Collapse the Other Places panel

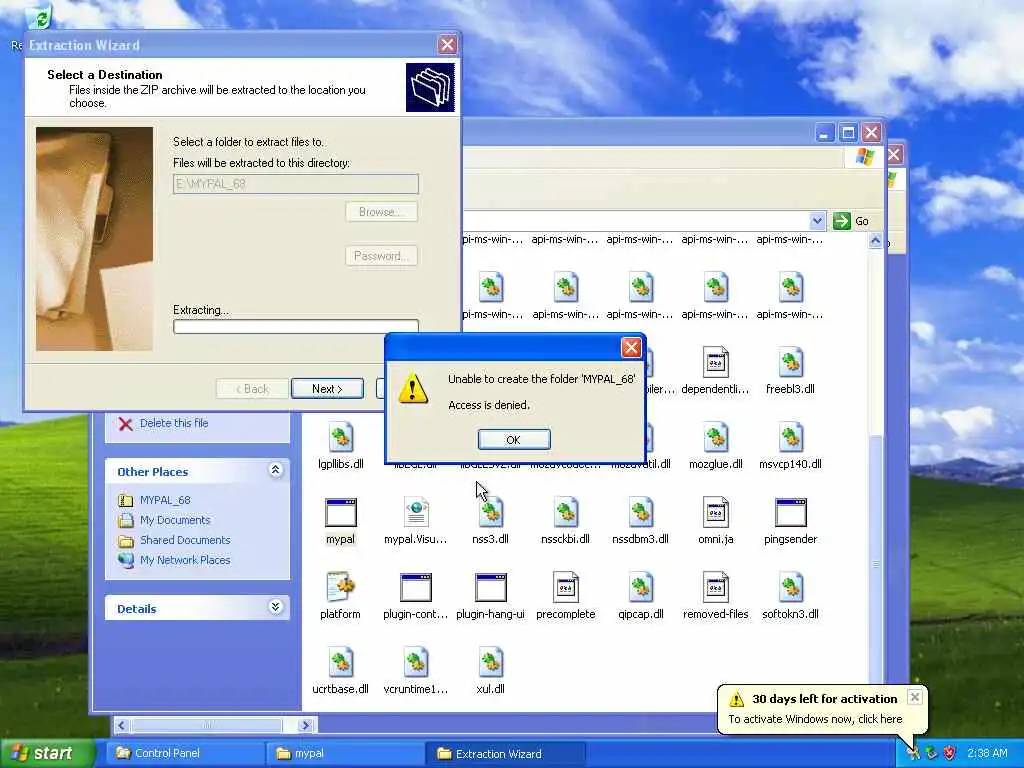coord(276,470)
